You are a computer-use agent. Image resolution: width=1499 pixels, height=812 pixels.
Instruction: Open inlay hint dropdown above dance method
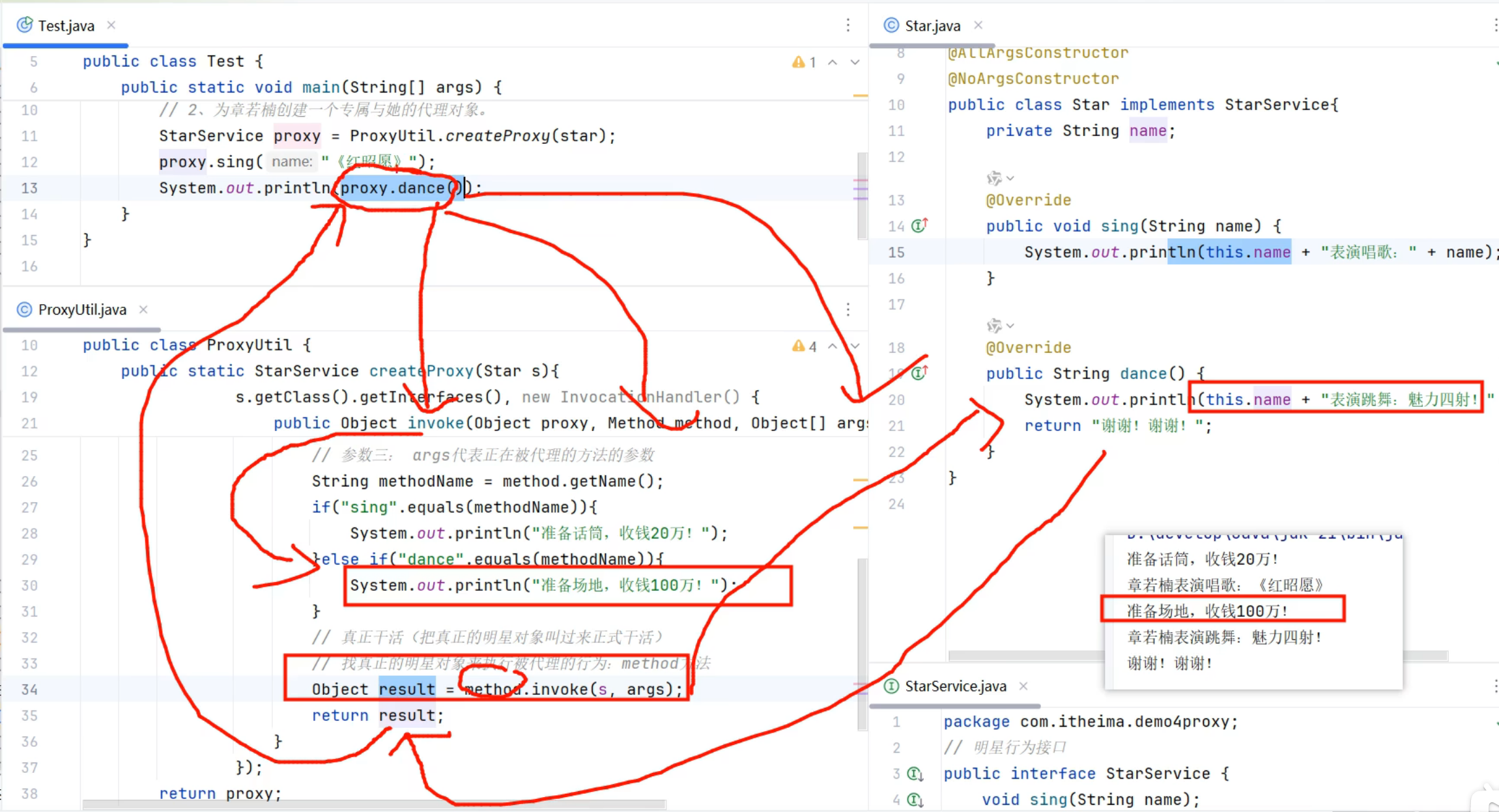[1001, 325]
